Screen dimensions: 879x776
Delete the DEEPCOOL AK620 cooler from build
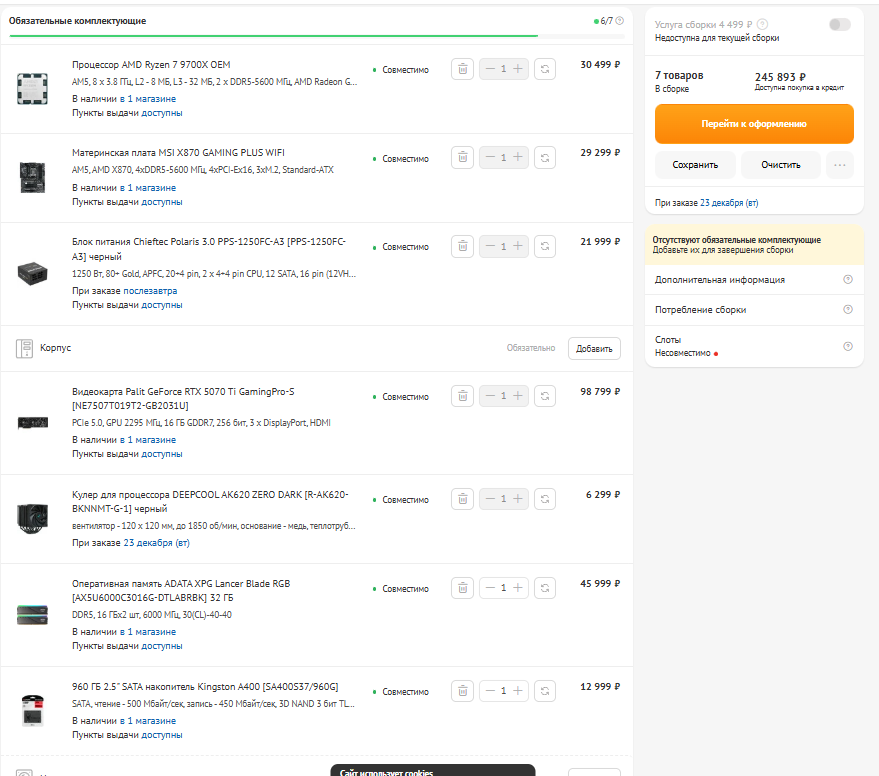[462, 499]
